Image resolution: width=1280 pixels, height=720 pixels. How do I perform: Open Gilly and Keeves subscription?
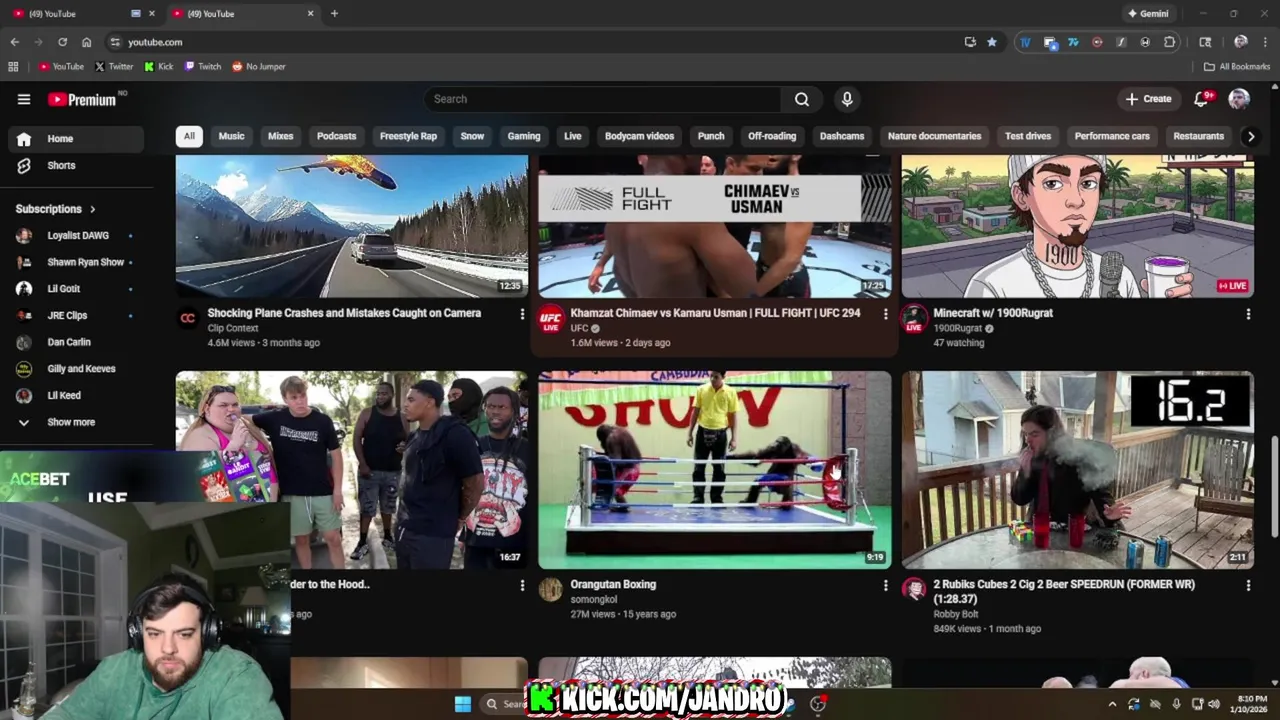coord(75,368)
